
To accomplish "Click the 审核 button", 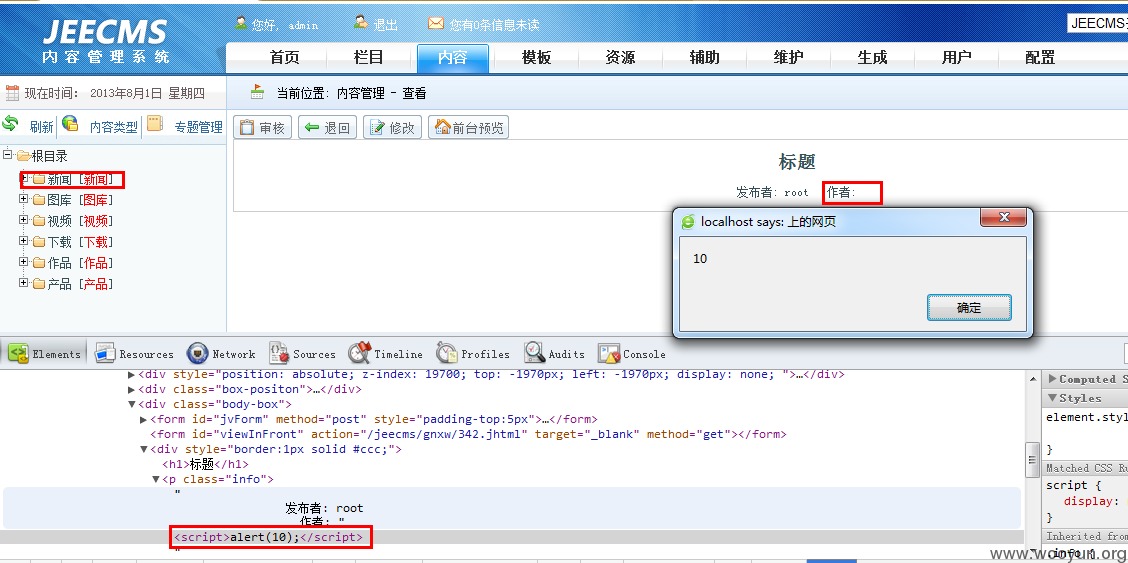I will 263,127.
